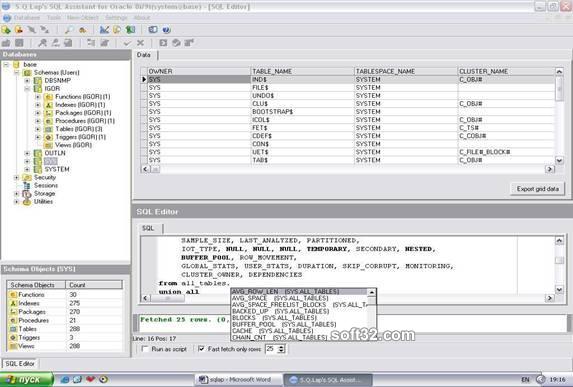Click the data grid scroll down arrow

point(559,160)
